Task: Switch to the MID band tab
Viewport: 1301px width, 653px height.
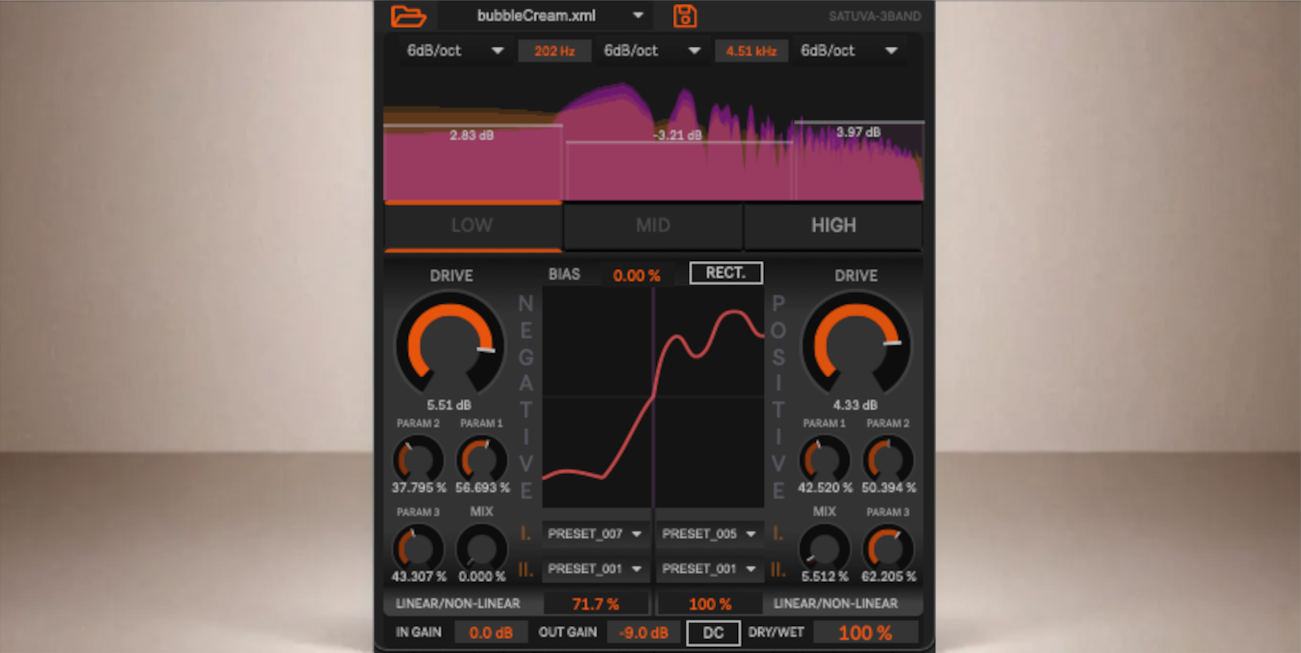Action: coord(653,226)
